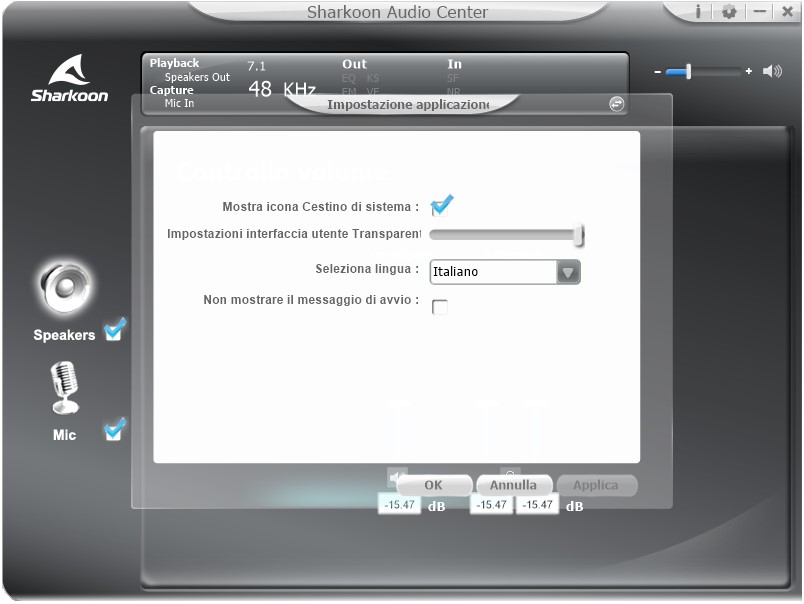Click the Sharkoon shark logo

(x=69, y=78)
